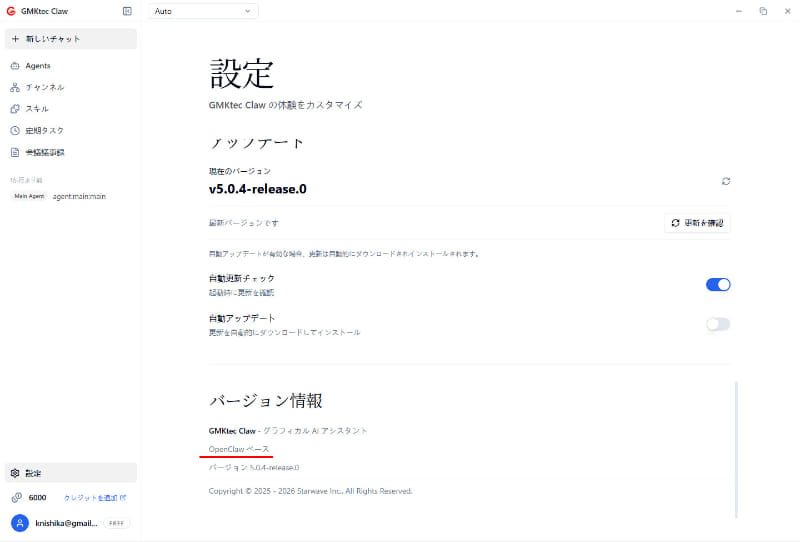Image resolution: width=800 pixels, height=542 pixels.
Task: Click the document icon in sidebar
Action: pyautogui.click(x=15, y=153)
